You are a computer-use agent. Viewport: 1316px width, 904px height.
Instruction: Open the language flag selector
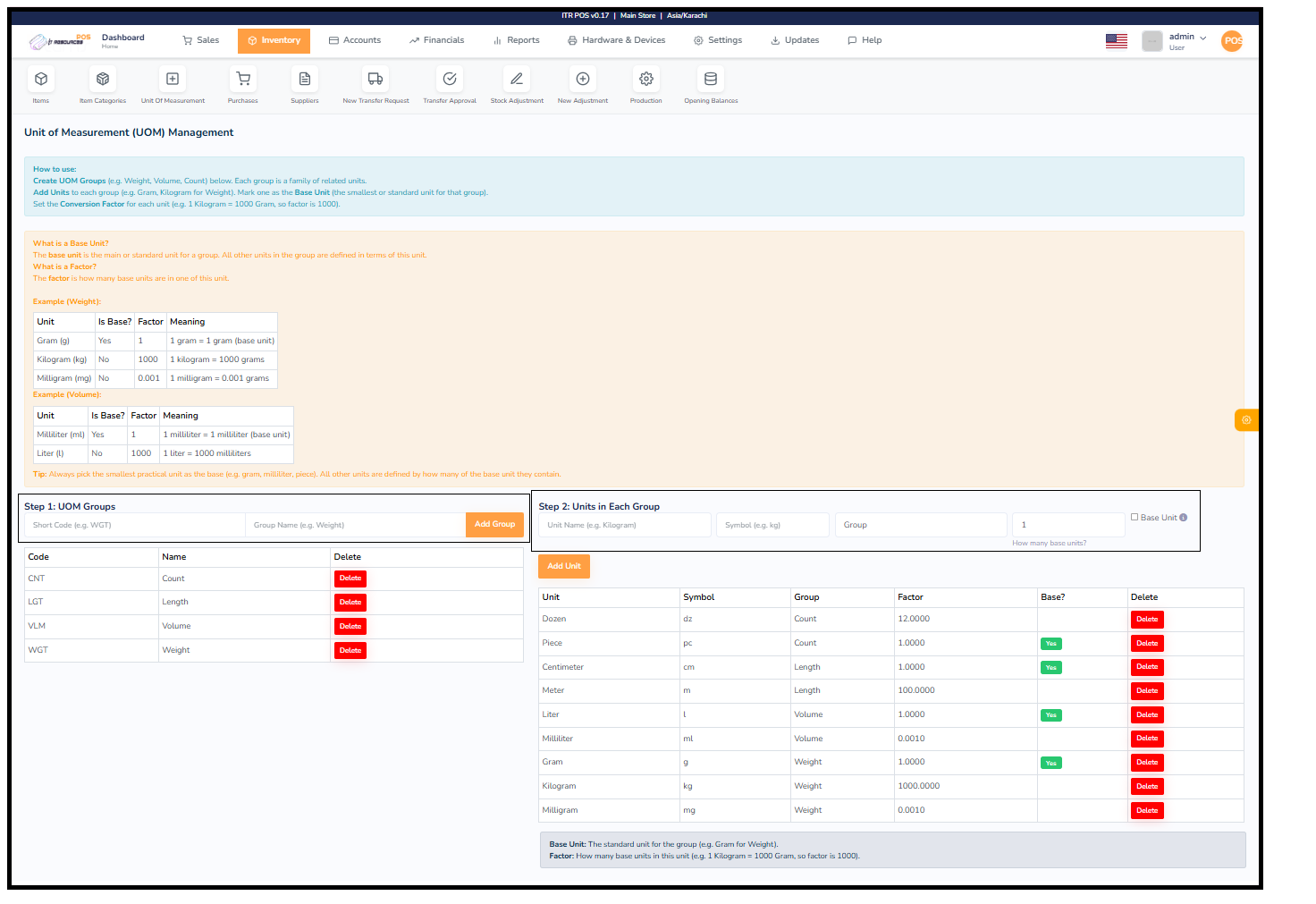(x=1116, y=40)
